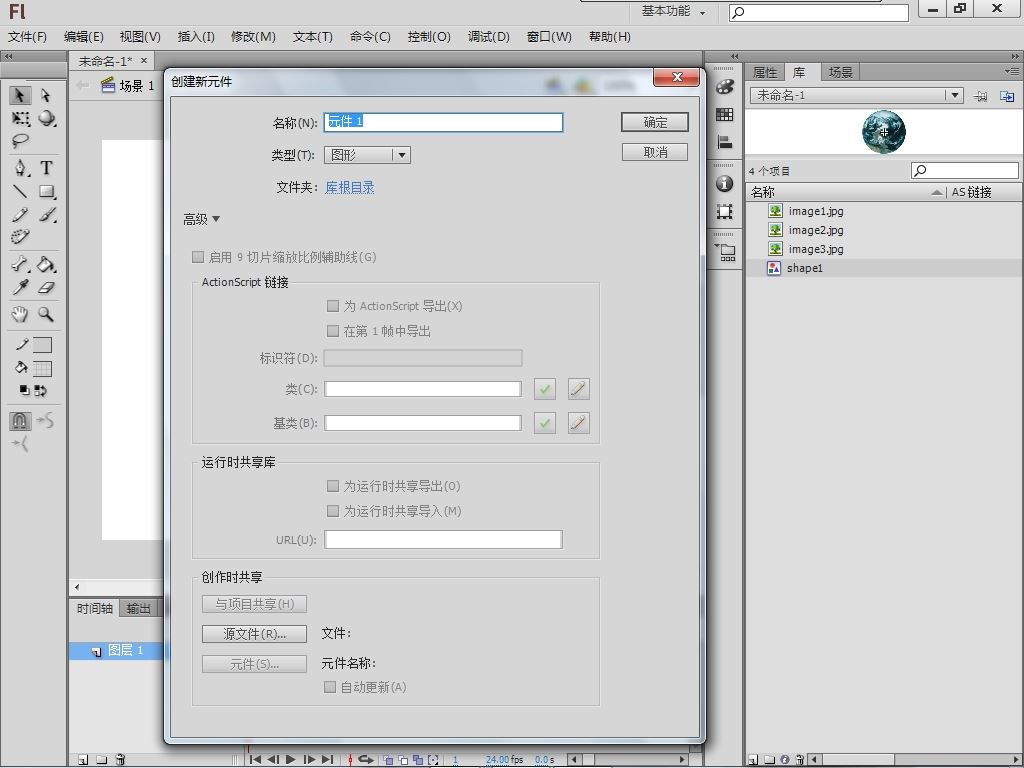This screenshot has width=1024, height=768.
Task: Click the delete layer trash icon in timeline
Action: coord(120,760)
